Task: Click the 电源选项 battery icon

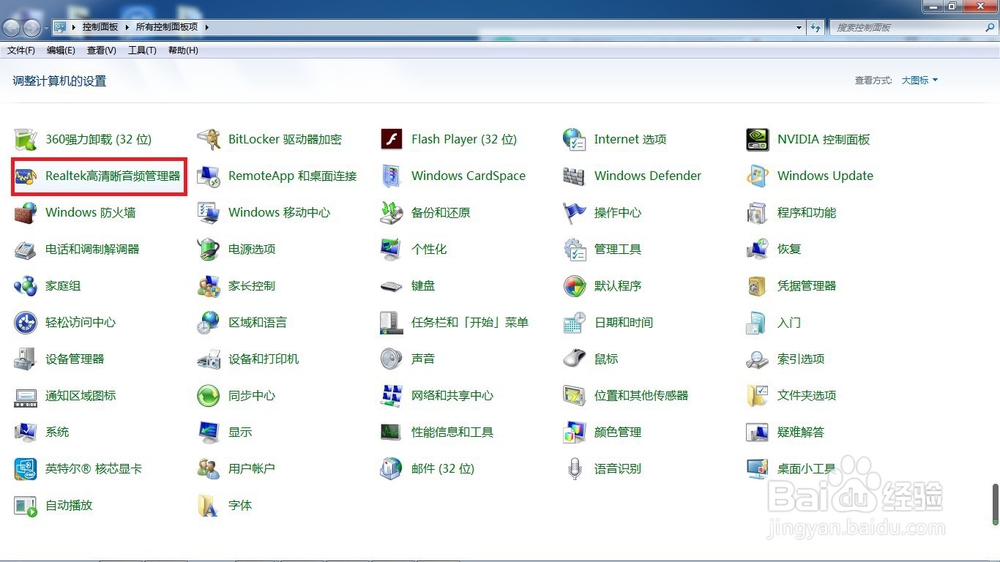Action: [209, 249]
